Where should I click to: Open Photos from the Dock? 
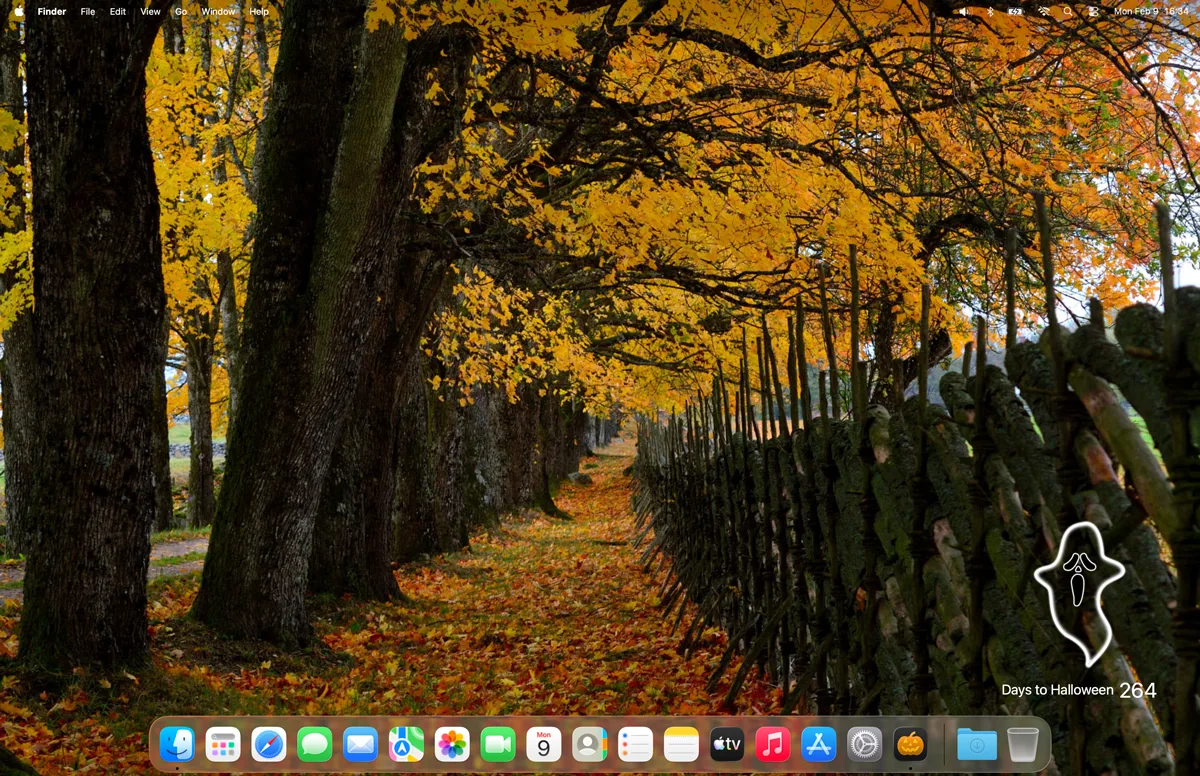point(452,744)
